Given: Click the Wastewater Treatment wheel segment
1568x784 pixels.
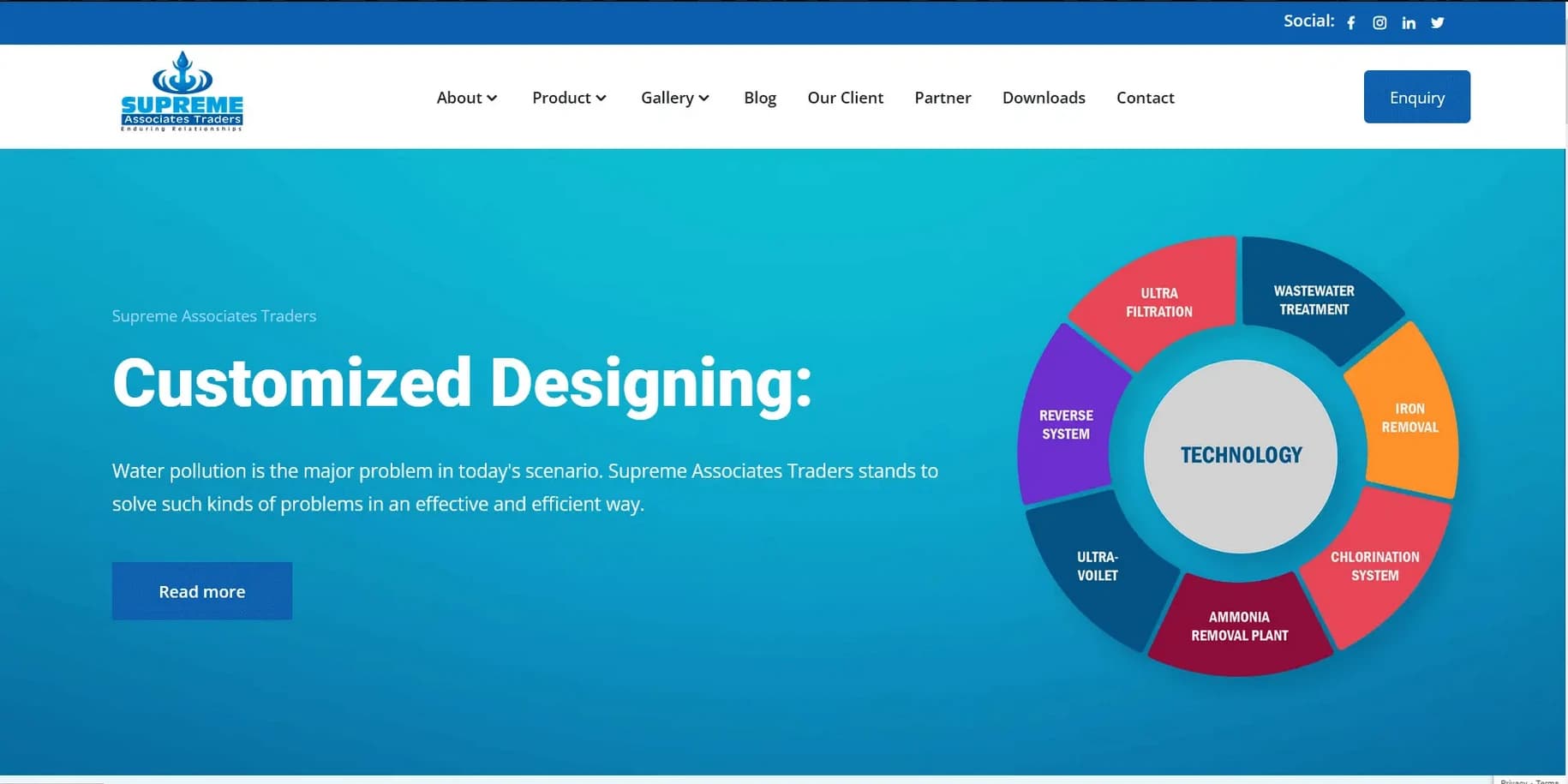Looking at the screenshot, I should click(x=1314, y=300).
